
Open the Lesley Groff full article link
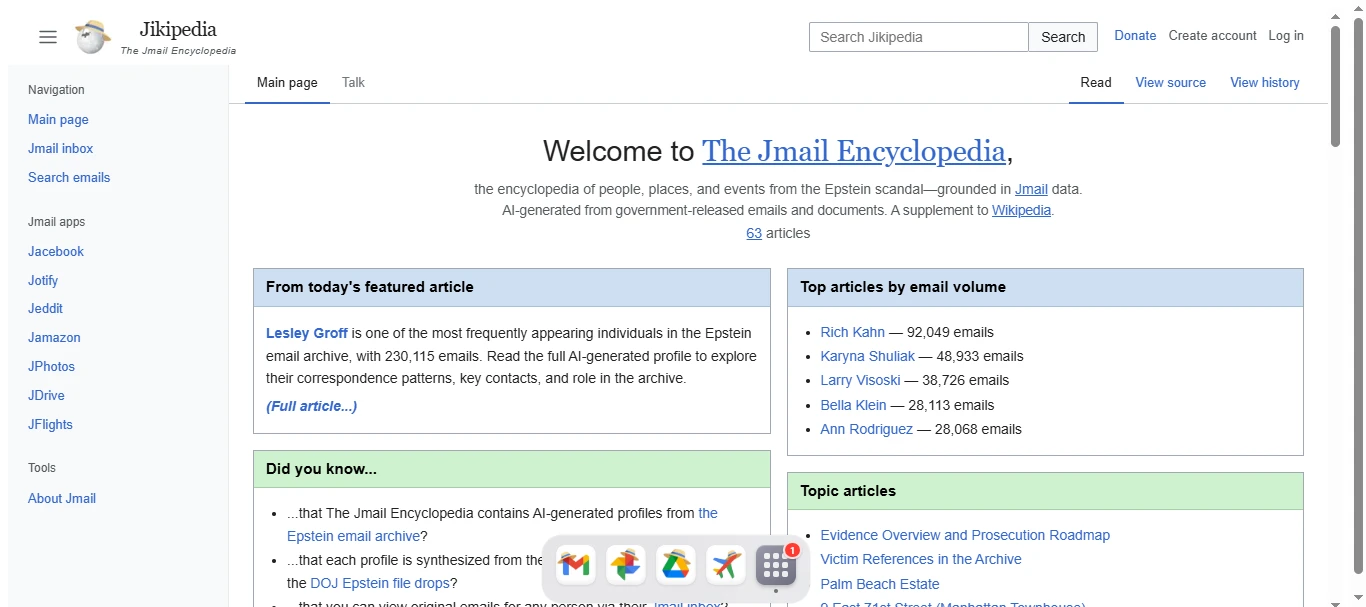[311, 406]
